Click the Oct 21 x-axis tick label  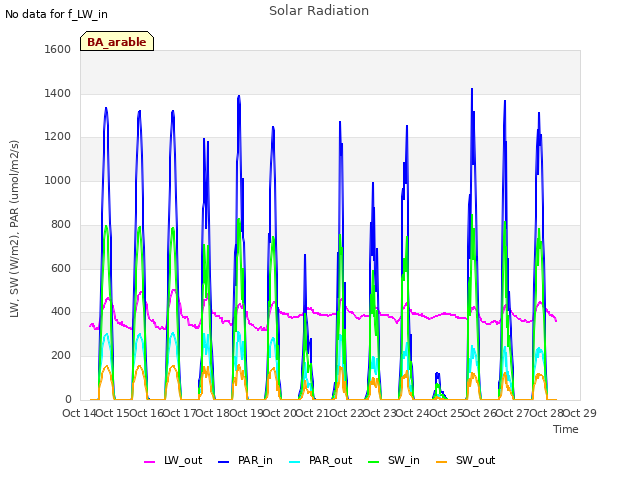point(312,413)
